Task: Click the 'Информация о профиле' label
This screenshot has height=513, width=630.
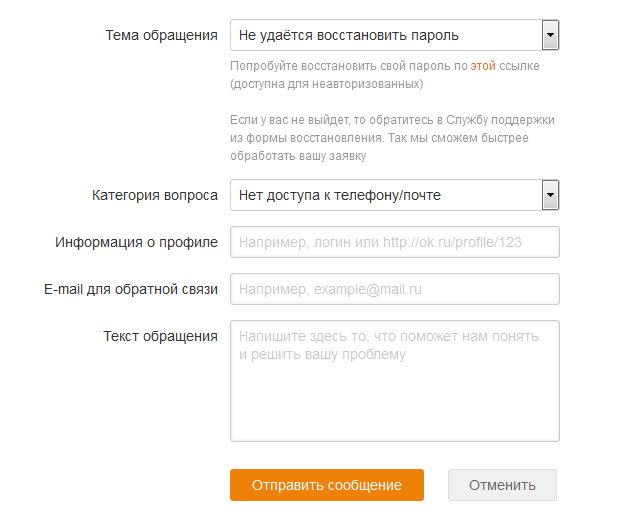Action: [137, 242]
